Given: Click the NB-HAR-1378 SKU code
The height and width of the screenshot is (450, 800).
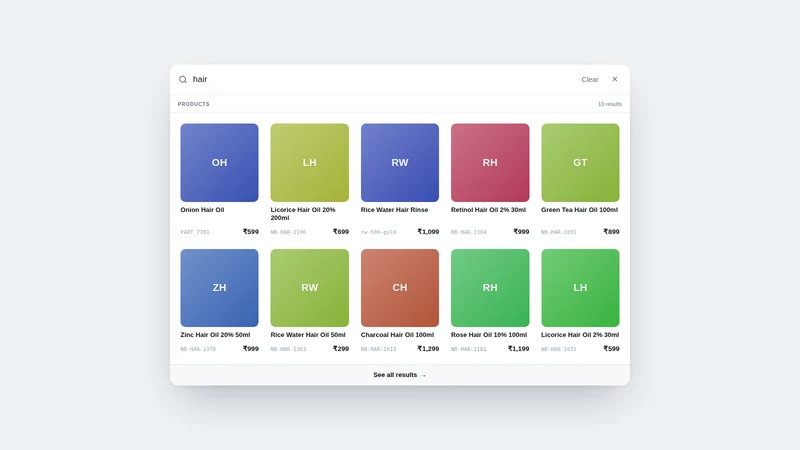Looking at the screenshot, I should tap(198, 349).
